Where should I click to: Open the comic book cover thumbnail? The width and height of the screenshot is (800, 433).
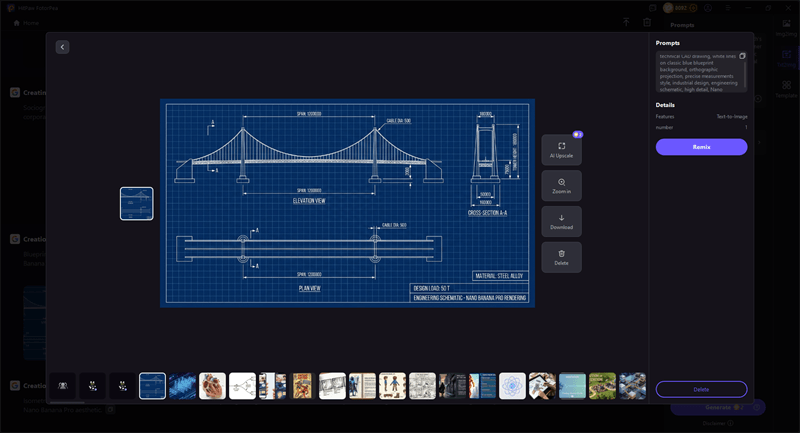(302, 386)
